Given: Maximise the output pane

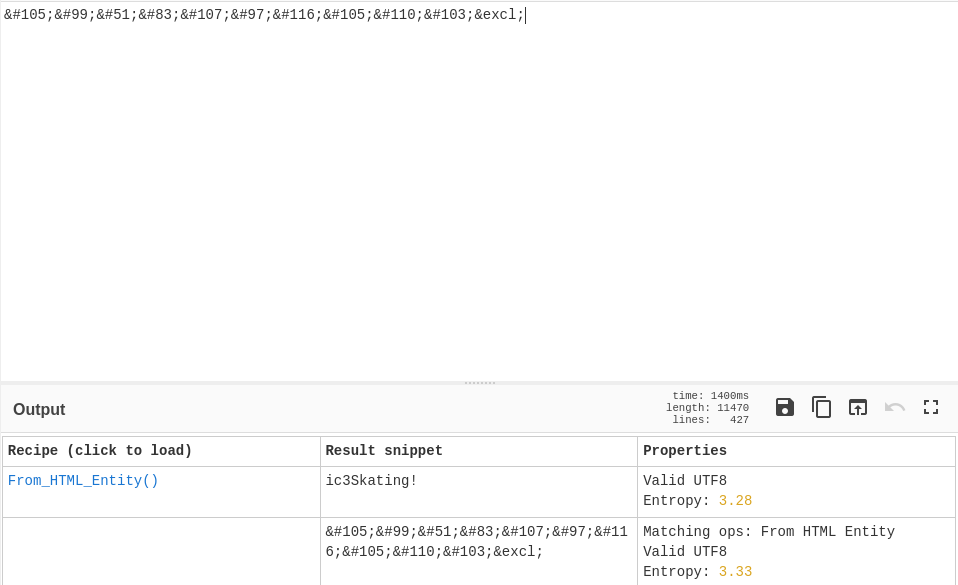Looking at the screenshot, I should point(931,407).
